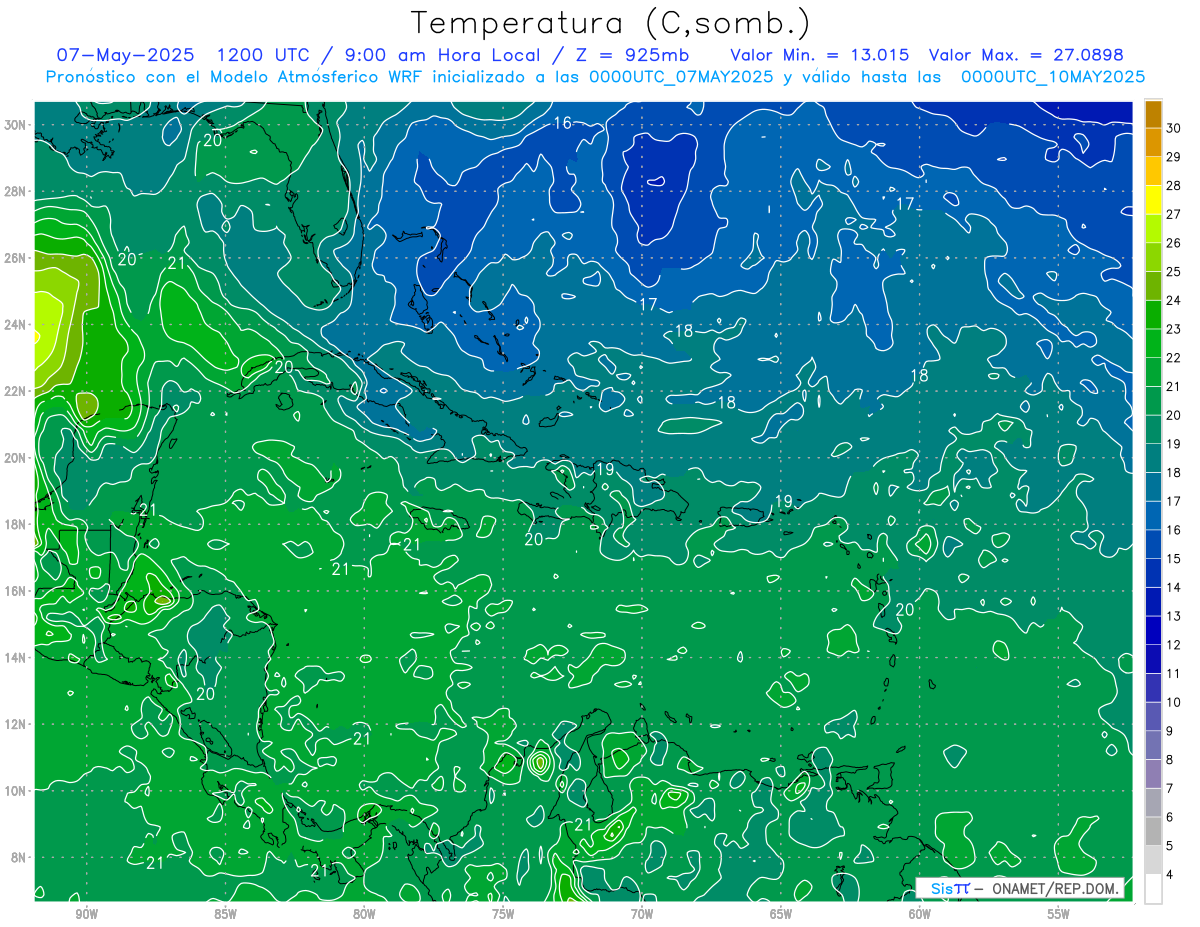This screenshot has height=927, width=1200.
Task: Pick the orange color bar segment between 29 and 30
Action: (x=1154, y=142)
